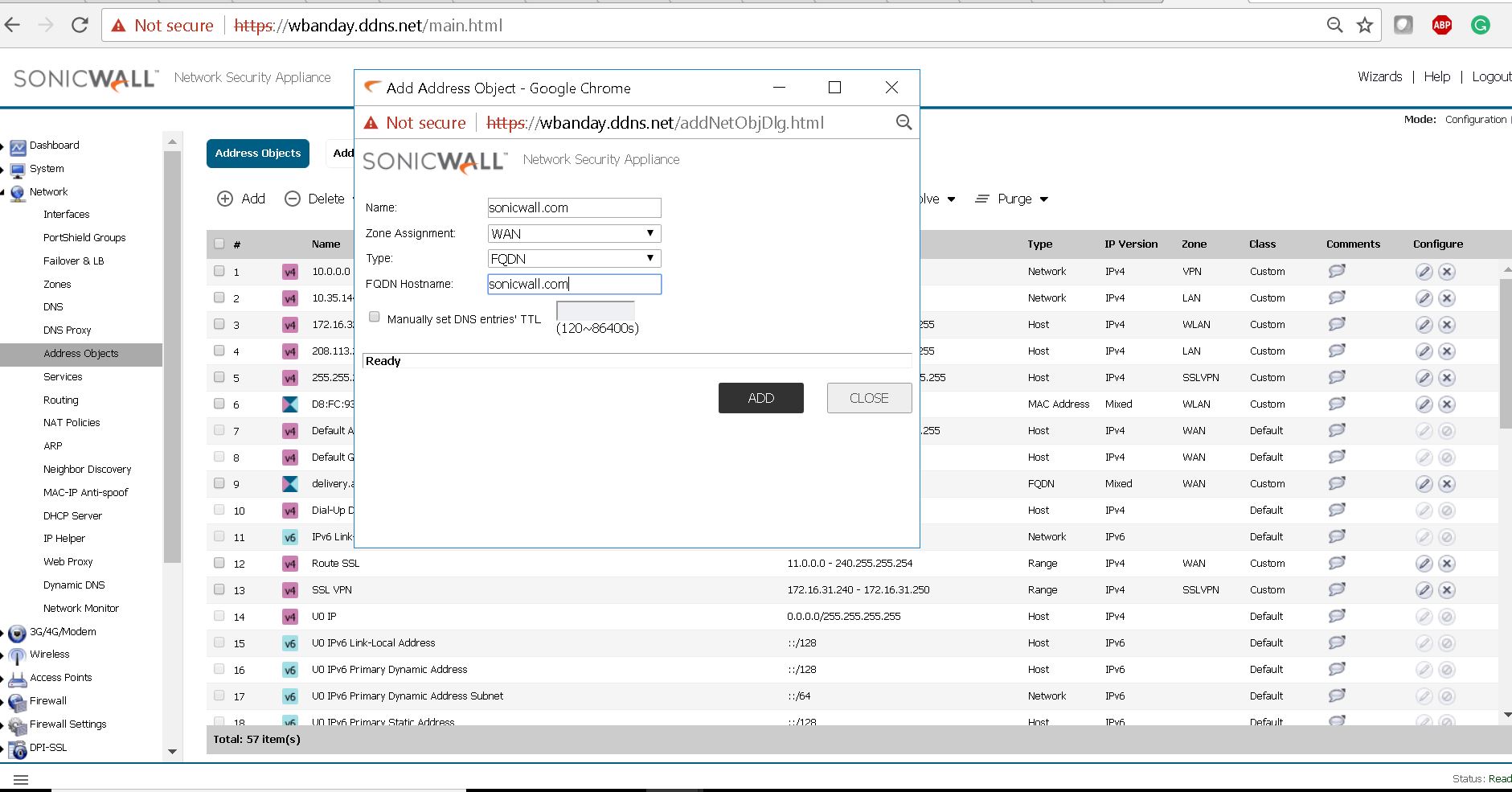Viewport: 1512px width, 792px height.
Task: Expand the 3G/4G/Modem tree node
Action: click(x=2, y=633)
